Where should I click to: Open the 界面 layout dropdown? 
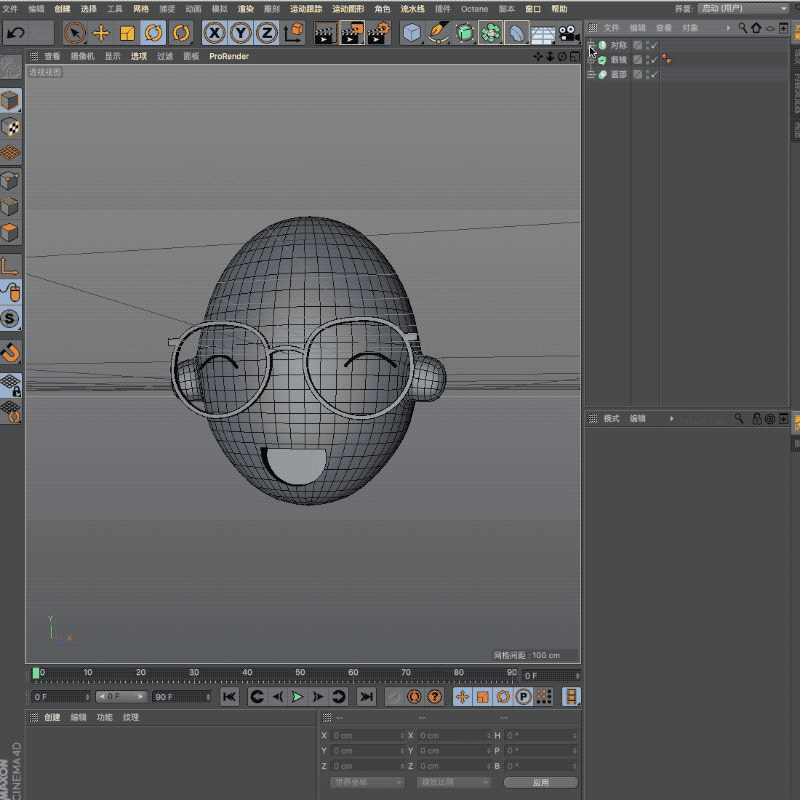pos(743,8)
